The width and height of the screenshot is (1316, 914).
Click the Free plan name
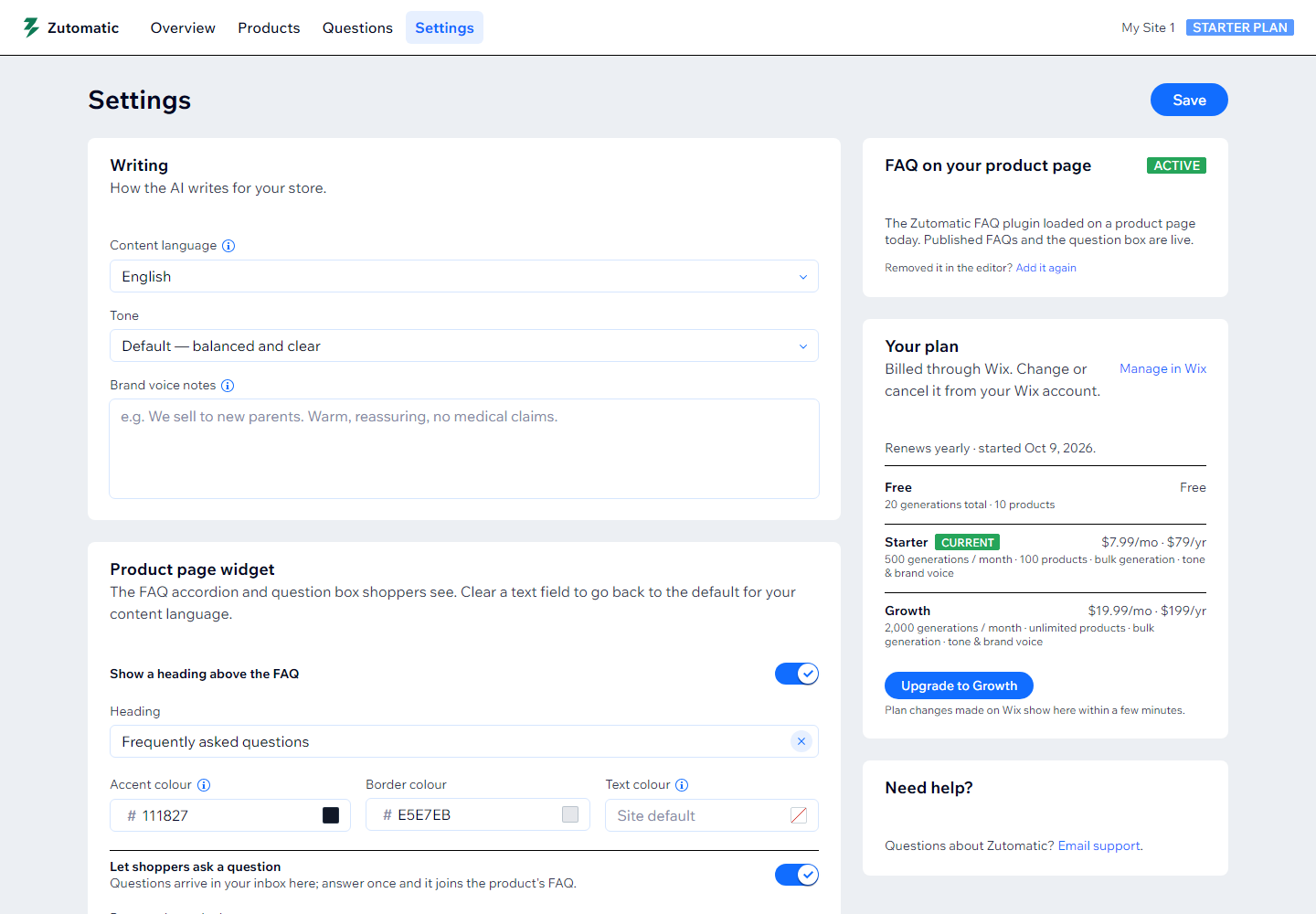(898, 487)
